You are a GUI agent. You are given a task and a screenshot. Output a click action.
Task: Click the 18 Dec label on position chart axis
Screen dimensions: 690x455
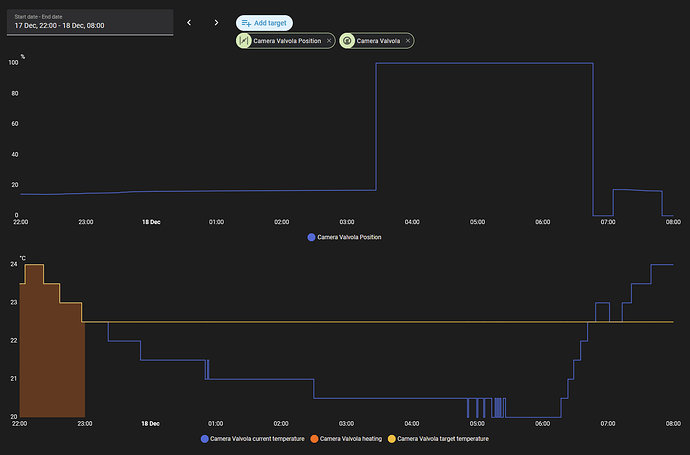149,223
